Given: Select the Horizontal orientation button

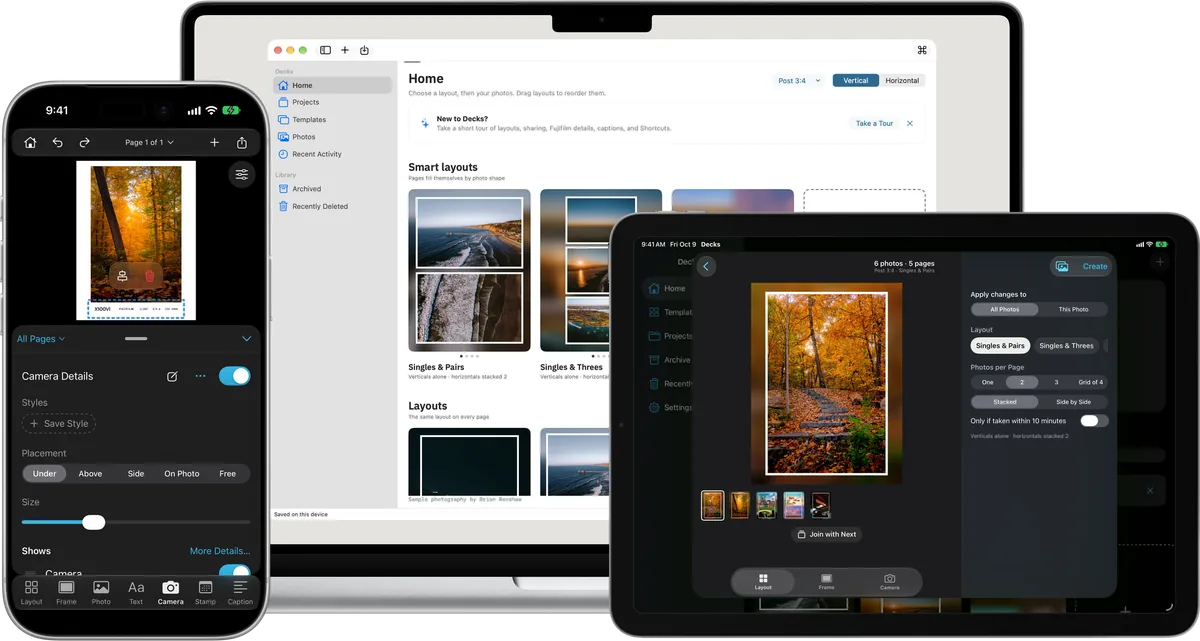Looking at the screenshot, I should click(902, 80).
